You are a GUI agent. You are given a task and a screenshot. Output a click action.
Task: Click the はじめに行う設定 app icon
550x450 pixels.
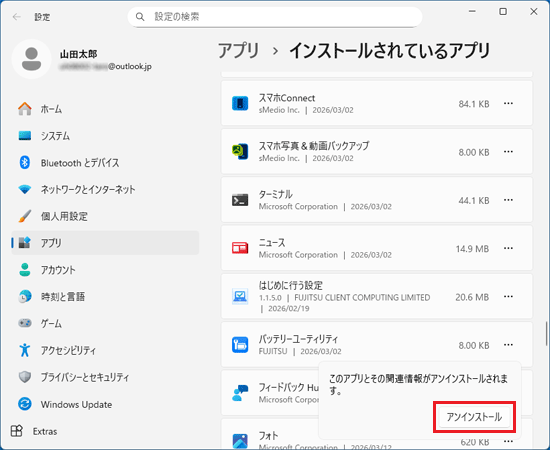[240, 296]
